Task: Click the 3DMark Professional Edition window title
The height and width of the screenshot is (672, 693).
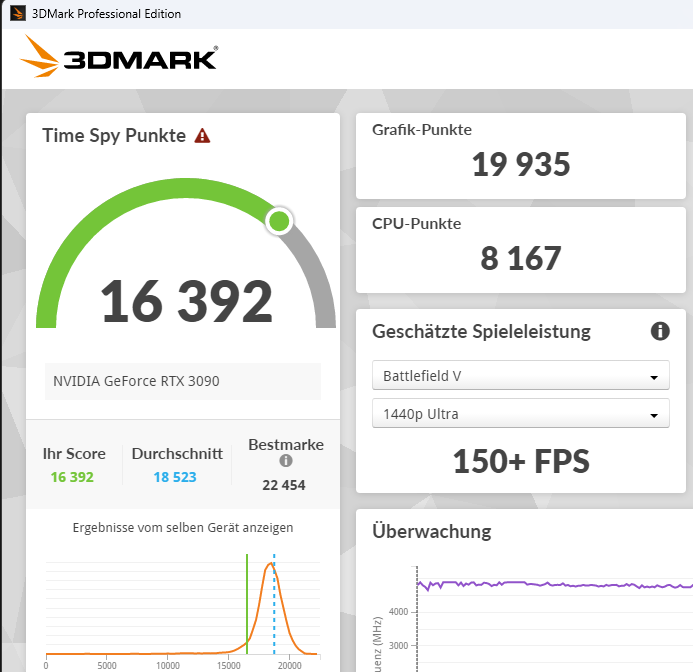Action: pyautogui.click(x=107, y=14)
